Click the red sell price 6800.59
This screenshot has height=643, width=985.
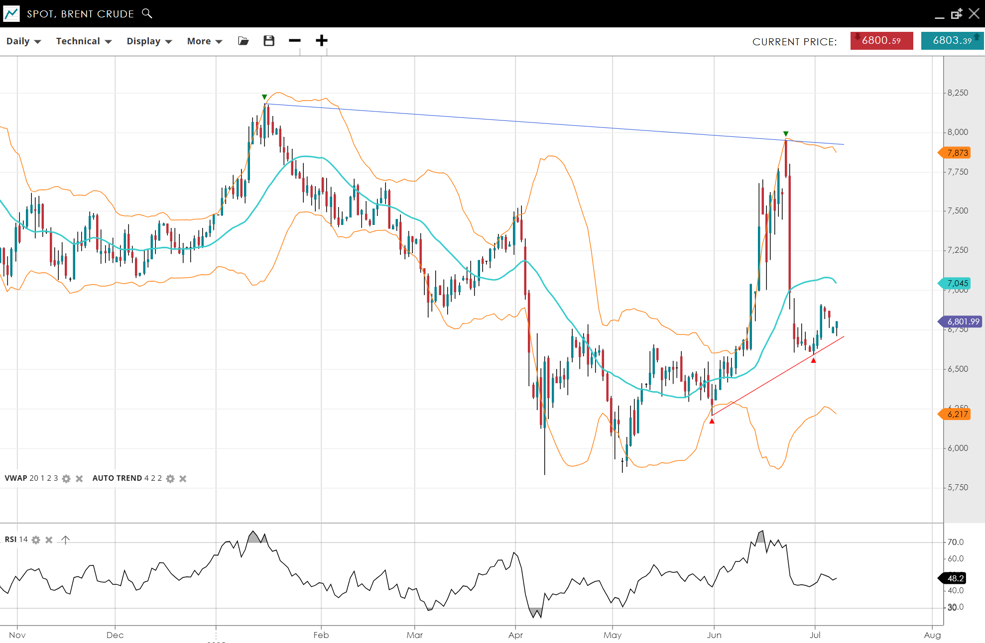click(881, 41)
